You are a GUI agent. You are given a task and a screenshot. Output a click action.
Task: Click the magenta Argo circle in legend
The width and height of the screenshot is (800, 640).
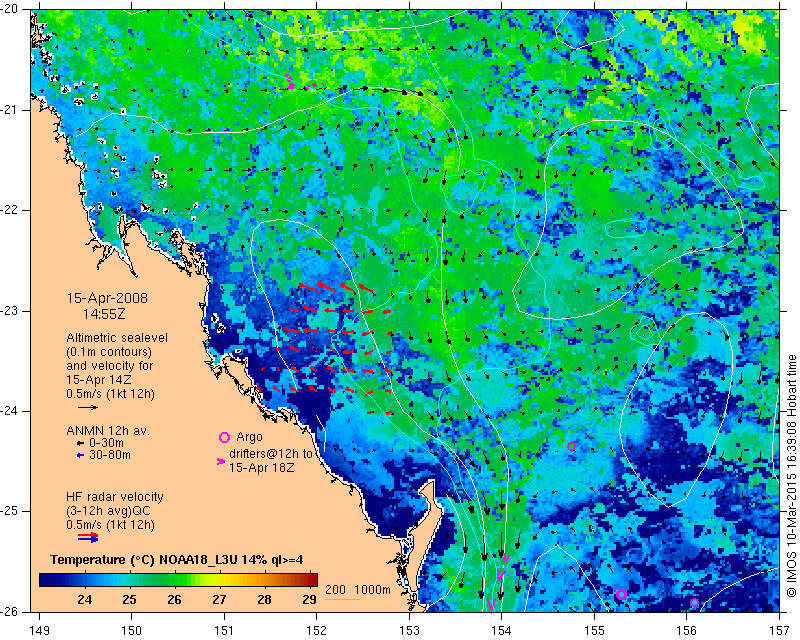coord(224,437)
